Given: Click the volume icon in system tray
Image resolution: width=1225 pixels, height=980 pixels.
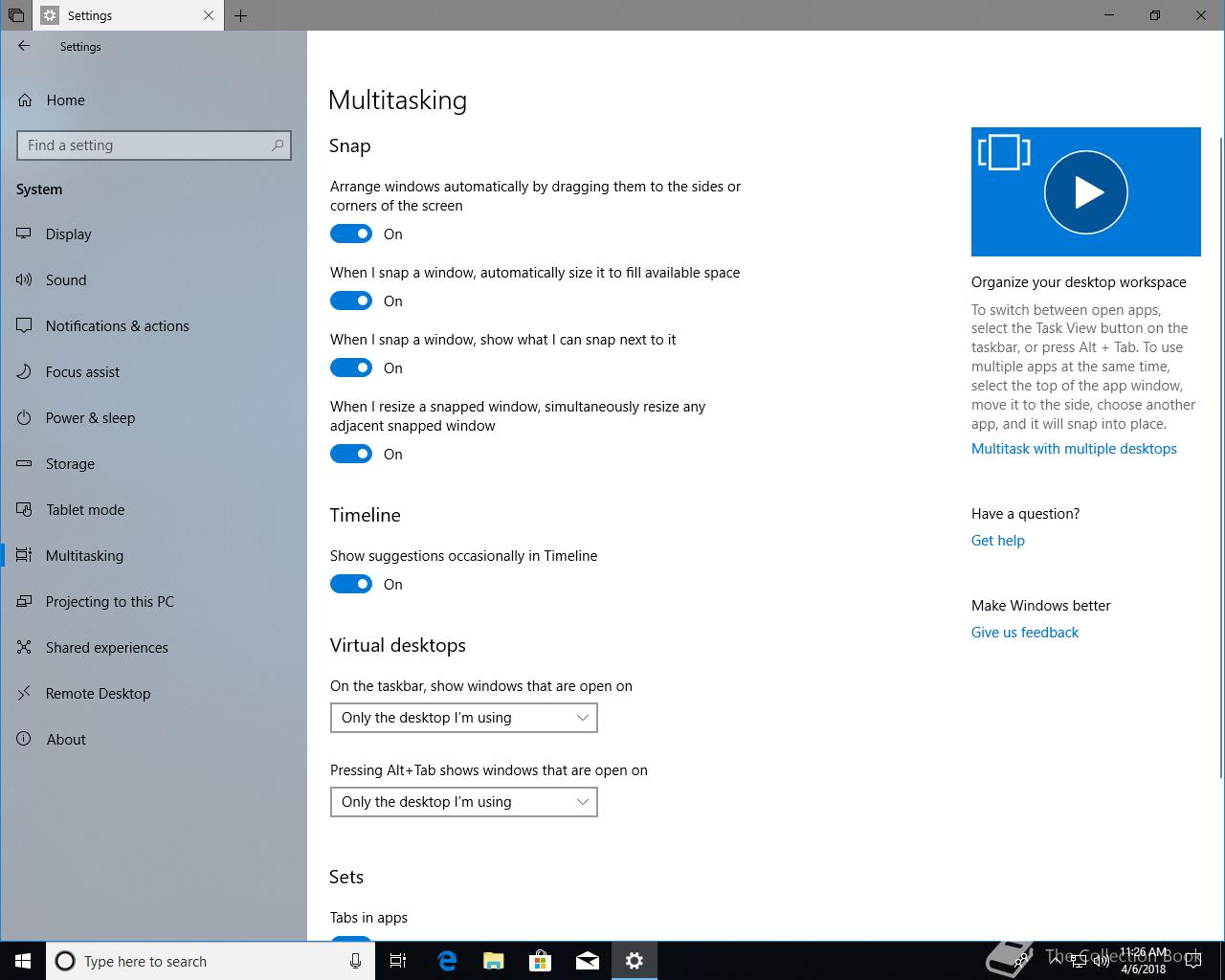Looking at the screenshot, I should click(1101, 961).
